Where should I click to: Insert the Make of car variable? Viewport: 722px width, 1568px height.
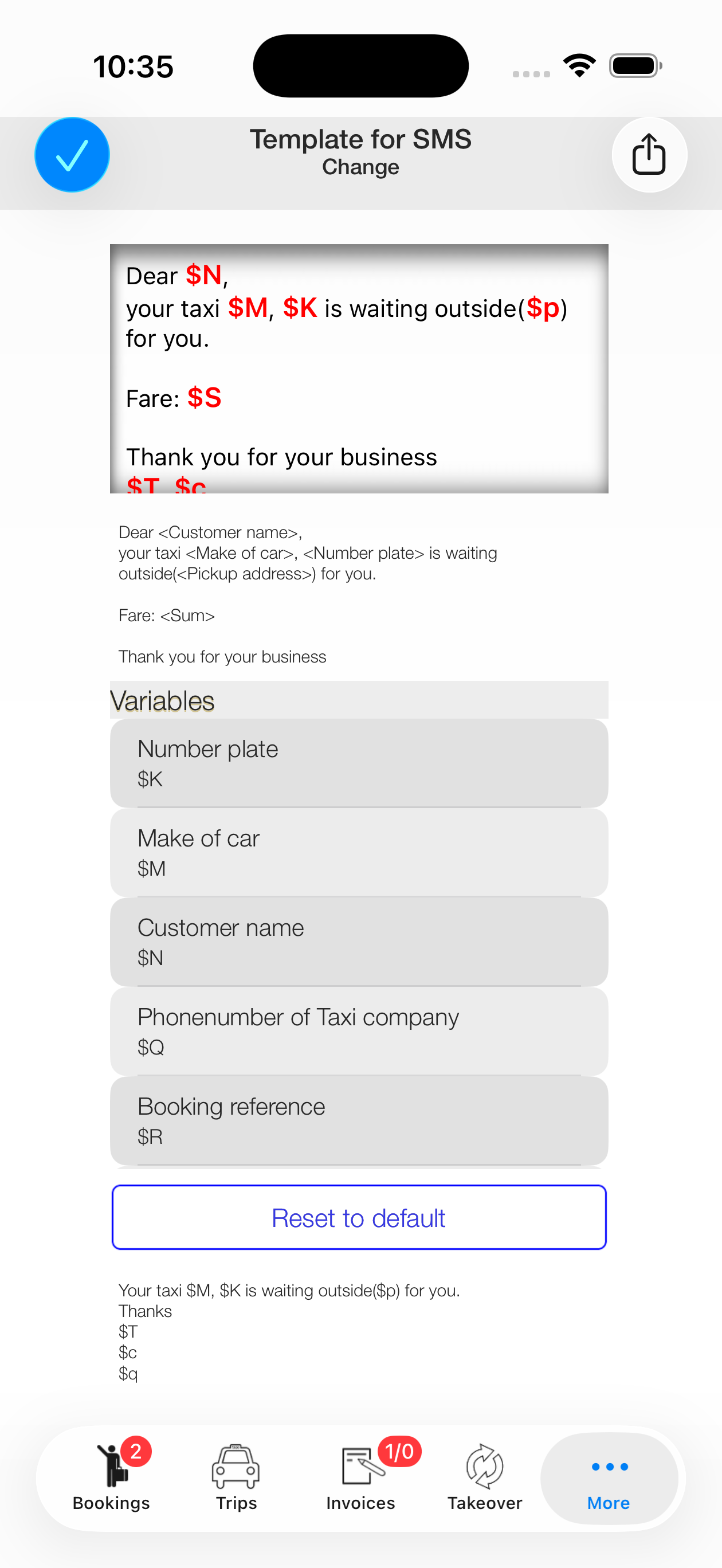359,852
